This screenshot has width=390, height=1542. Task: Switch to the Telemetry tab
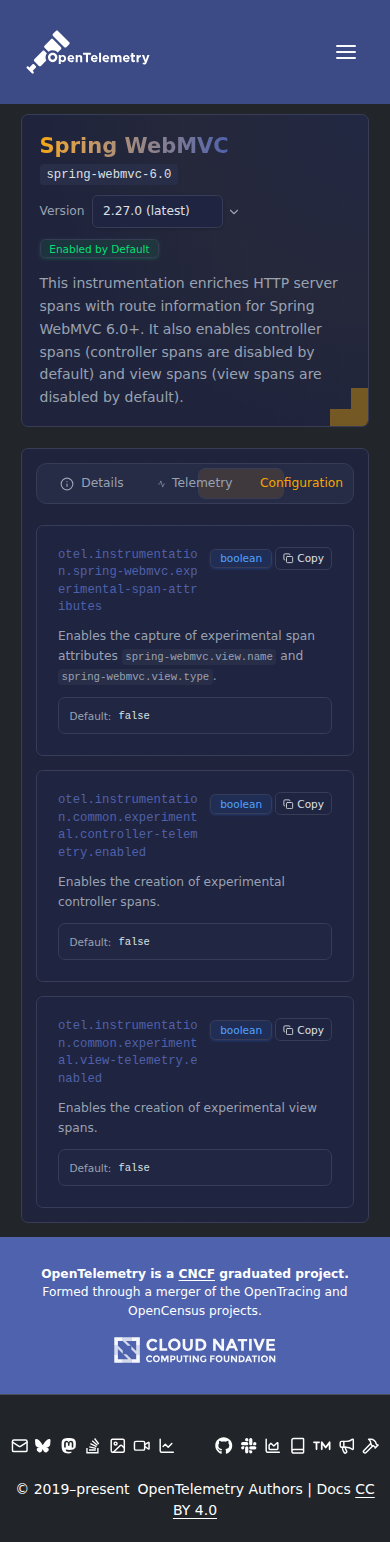195,483
